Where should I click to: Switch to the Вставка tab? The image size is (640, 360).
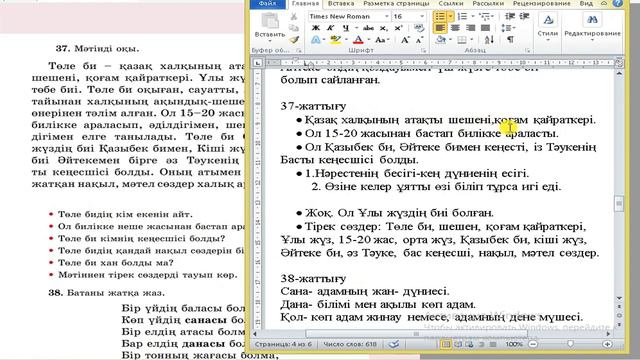pyautogui.click(x=341, y=3)
